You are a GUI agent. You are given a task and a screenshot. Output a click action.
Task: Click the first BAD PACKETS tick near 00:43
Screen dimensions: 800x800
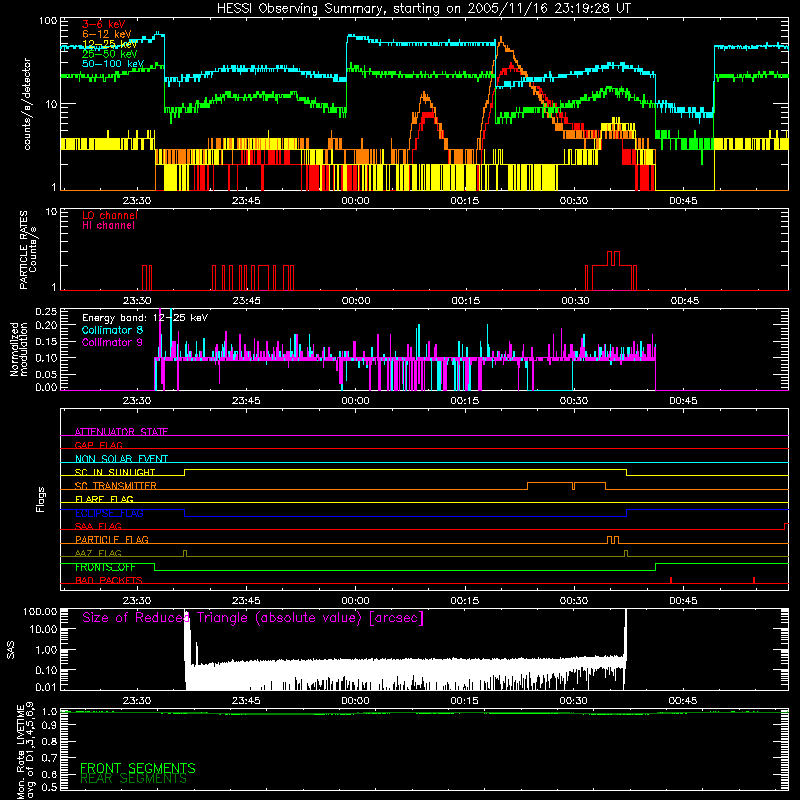click(x=671, y=580)
